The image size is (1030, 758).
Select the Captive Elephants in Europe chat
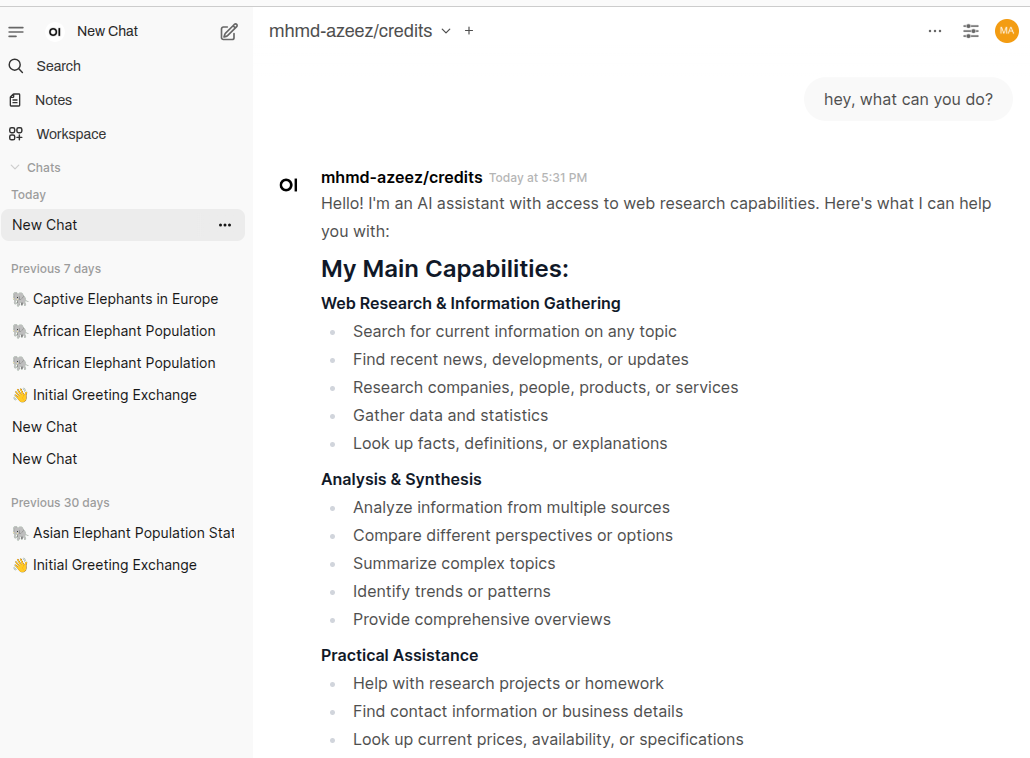124,298
